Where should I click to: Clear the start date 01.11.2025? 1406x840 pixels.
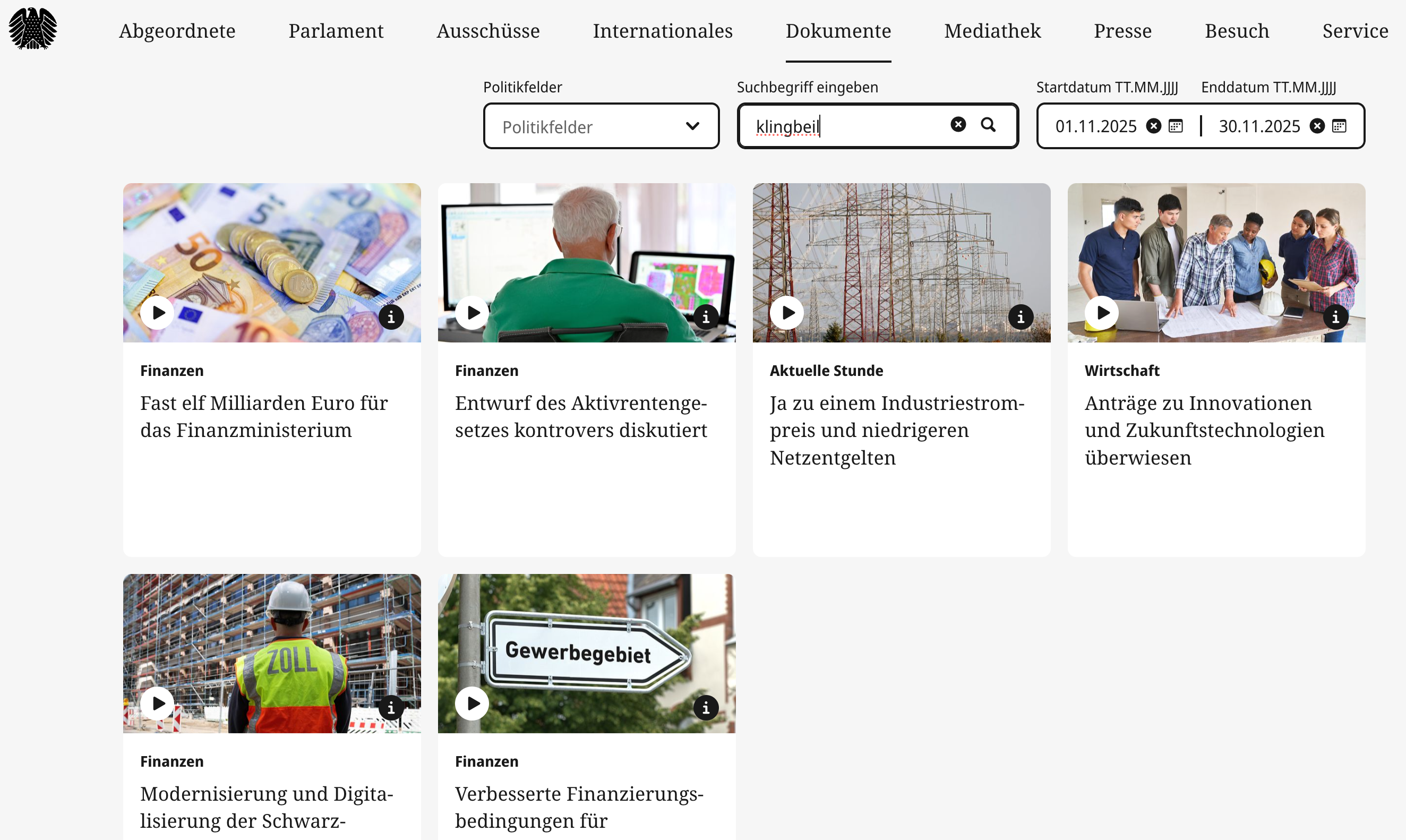point(1154,126)
